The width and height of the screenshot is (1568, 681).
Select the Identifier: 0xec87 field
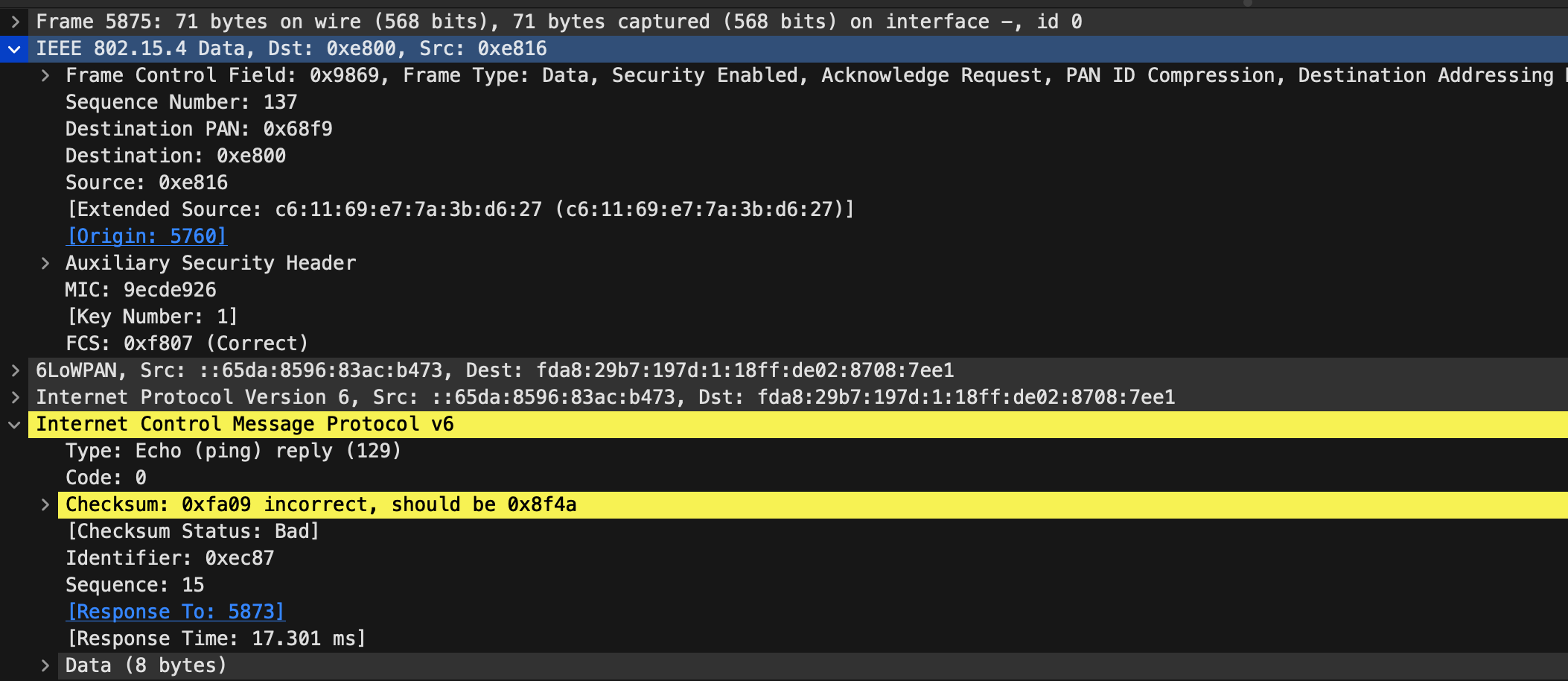(170, 557)
